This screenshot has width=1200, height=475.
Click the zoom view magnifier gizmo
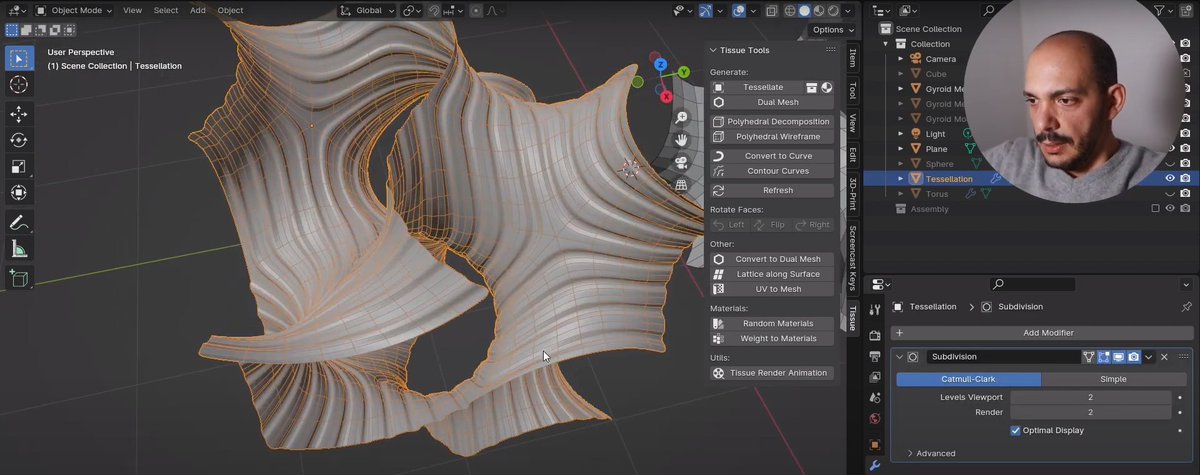(x=681, y=118)
